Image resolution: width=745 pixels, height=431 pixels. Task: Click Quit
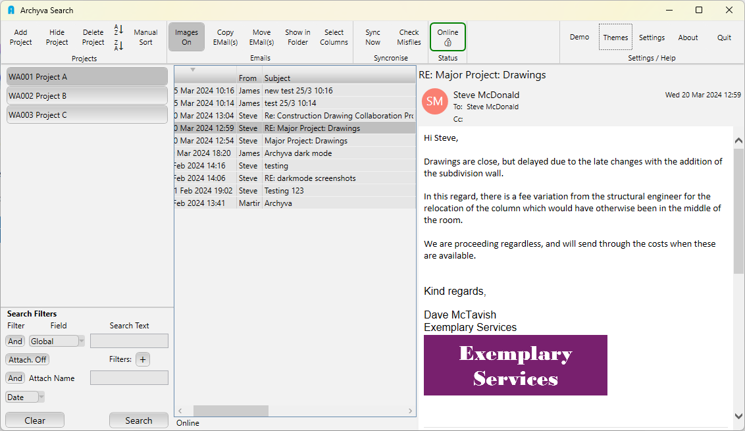tap(724, 37)
